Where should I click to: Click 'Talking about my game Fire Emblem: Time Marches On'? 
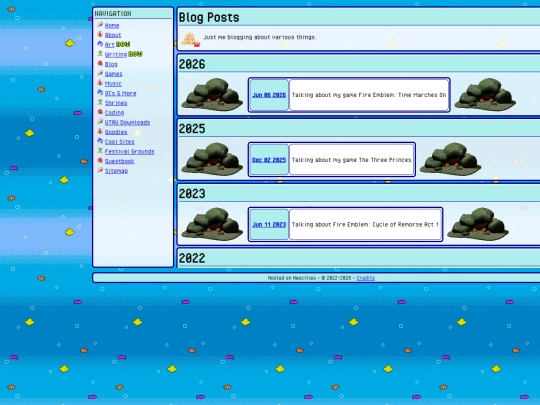369,95
